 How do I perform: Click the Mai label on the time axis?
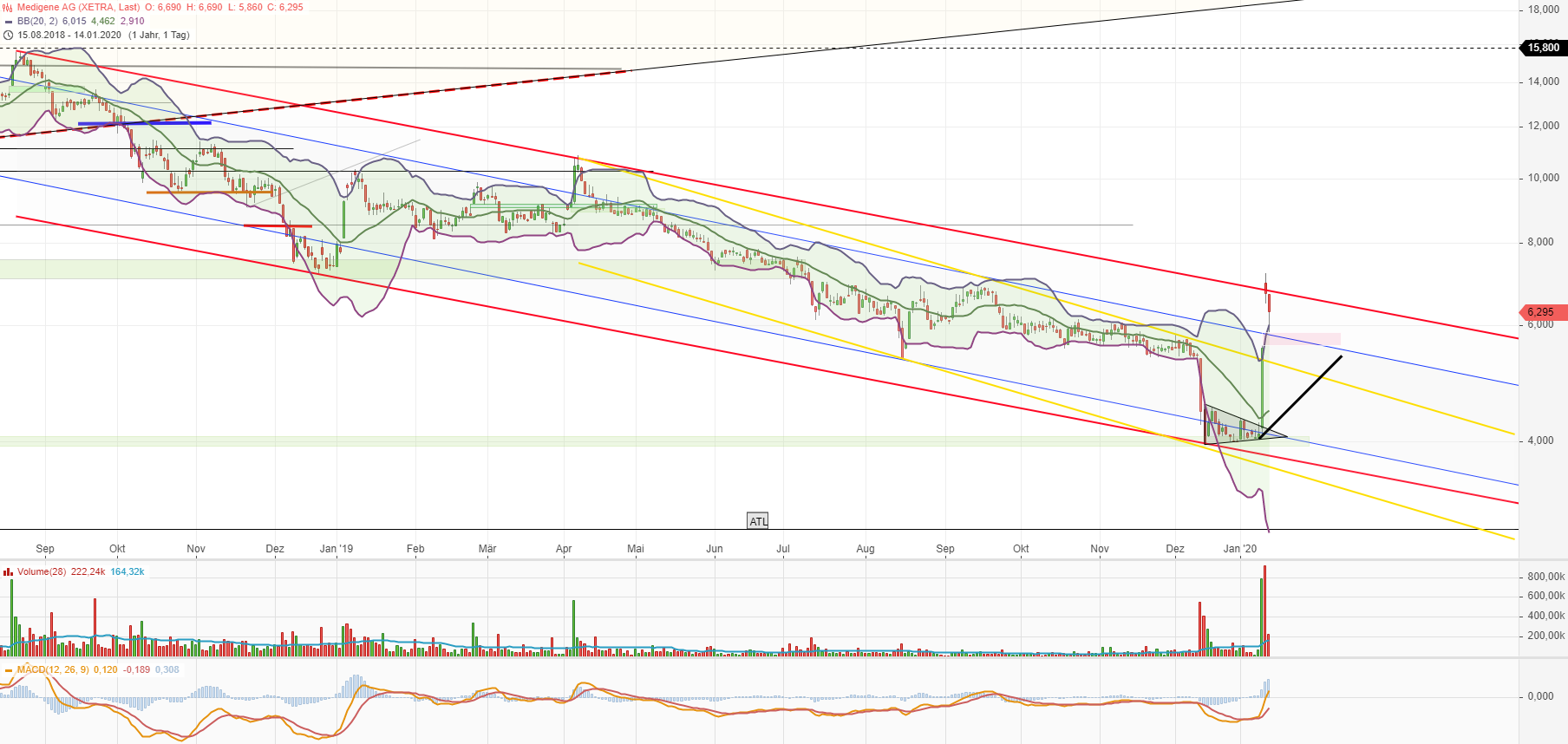point(636,549)
